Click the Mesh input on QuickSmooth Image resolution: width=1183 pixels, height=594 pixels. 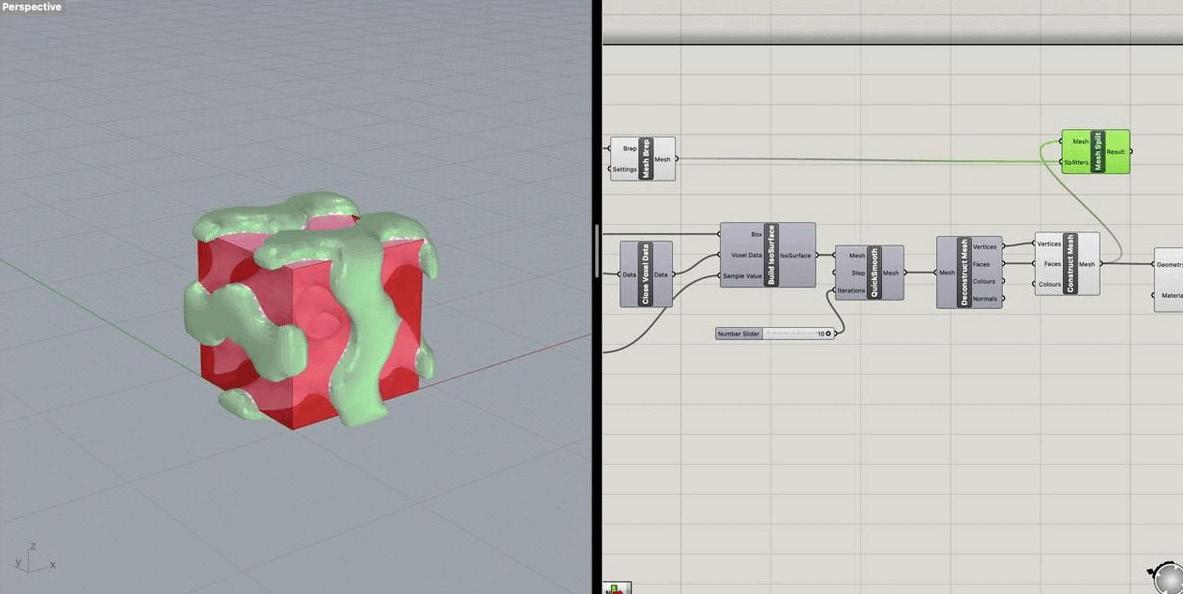point(857,255)
